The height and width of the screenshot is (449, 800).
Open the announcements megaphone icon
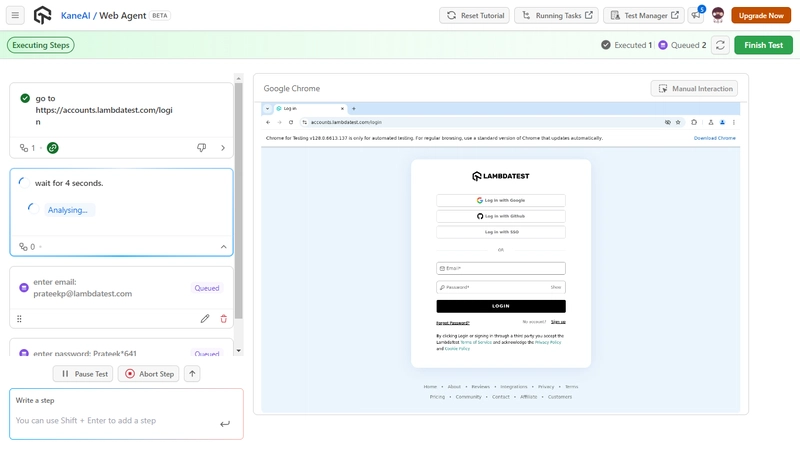click(696, 15)
